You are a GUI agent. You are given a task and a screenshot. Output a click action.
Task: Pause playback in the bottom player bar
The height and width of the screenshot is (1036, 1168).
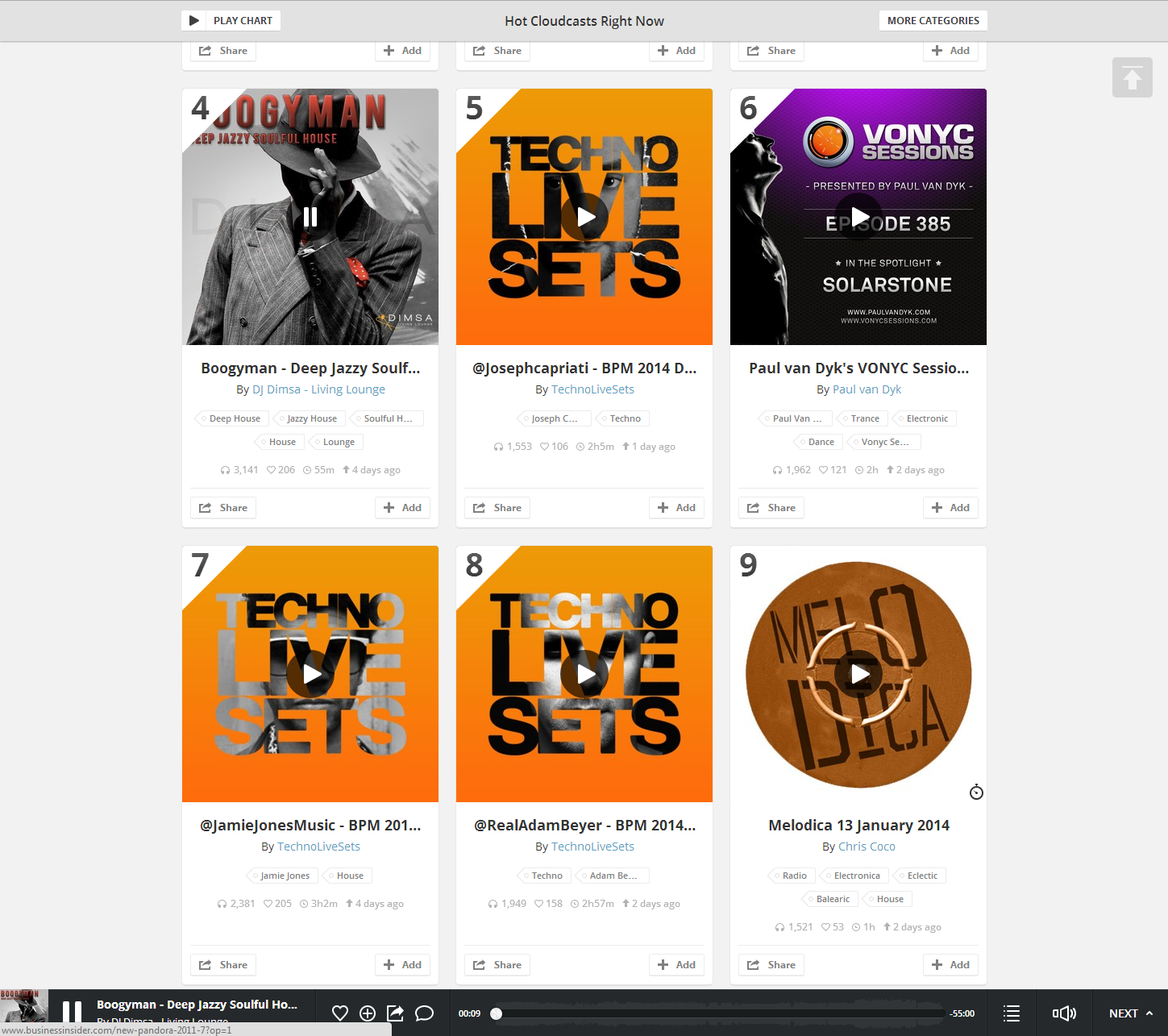click(x=73, y=1013)
